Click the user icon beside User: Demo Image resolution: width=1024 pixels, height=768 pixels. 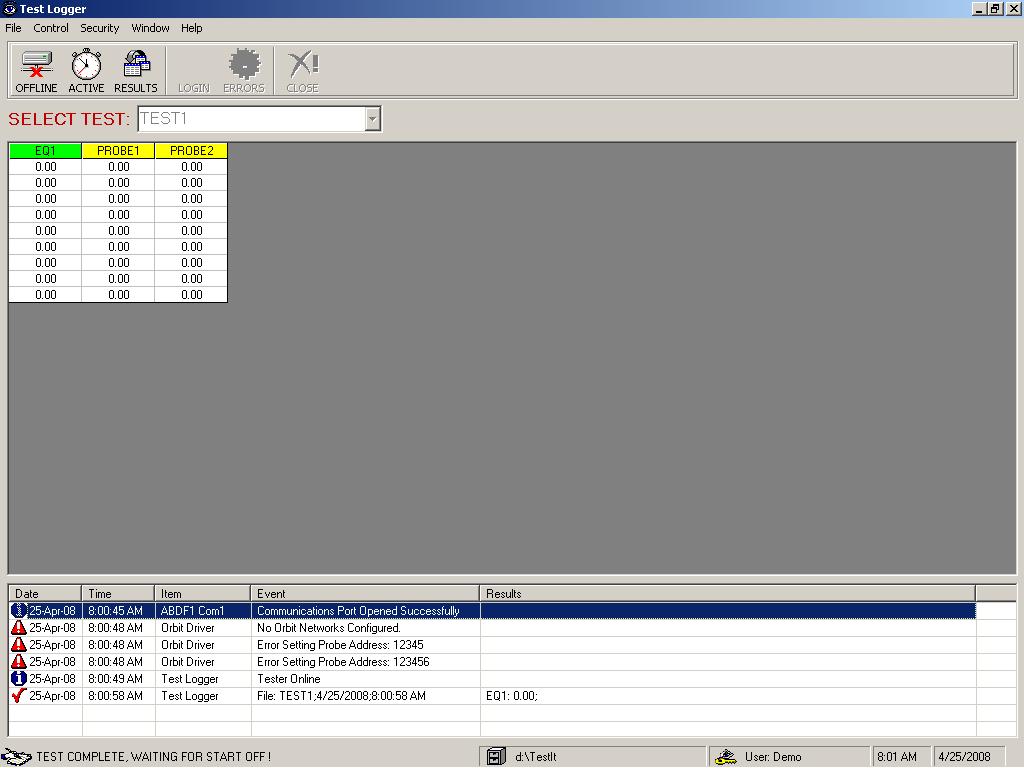[727, 757]
